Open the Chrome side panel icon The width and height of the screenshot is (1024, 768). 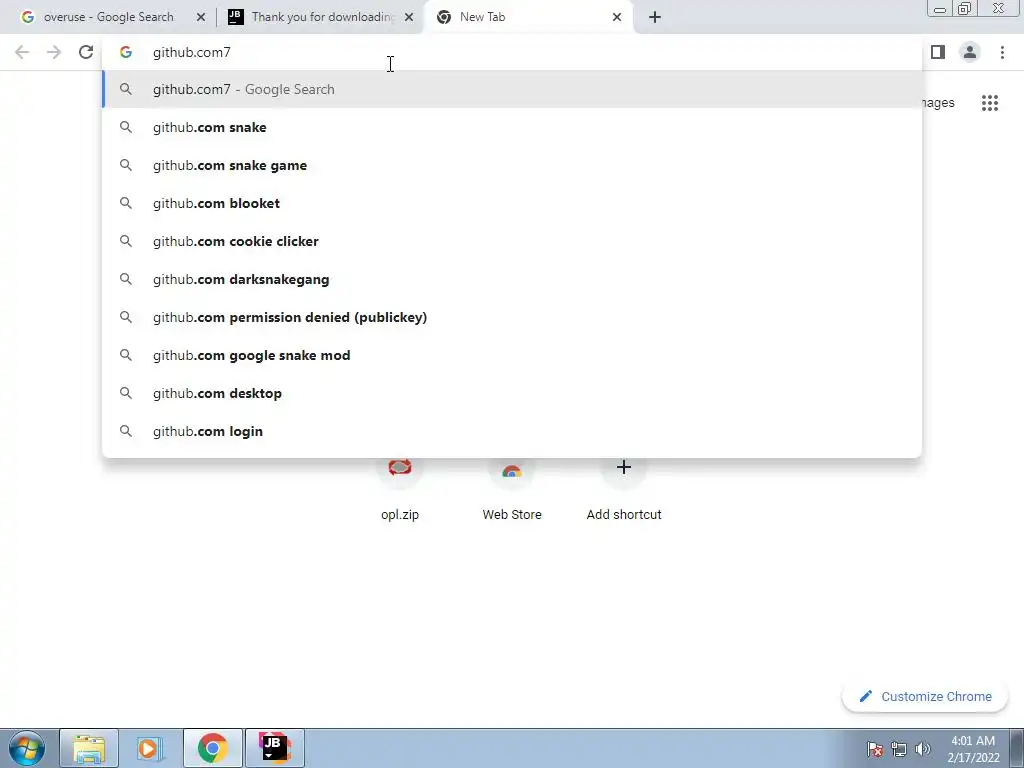pyautogui.click(x=938, y=52)
